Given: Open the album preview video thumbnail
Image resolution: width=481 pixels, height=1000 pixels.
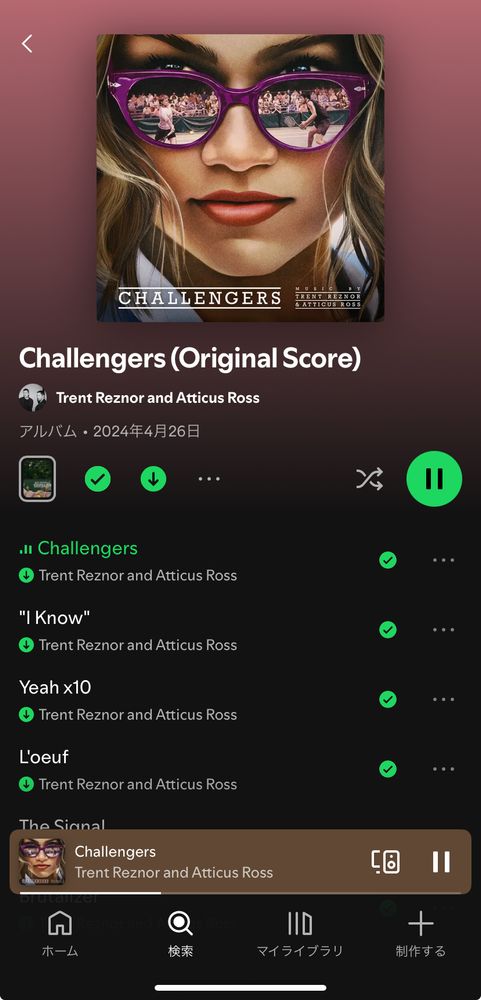Looking at the screenshot, I should coord(37,479).
